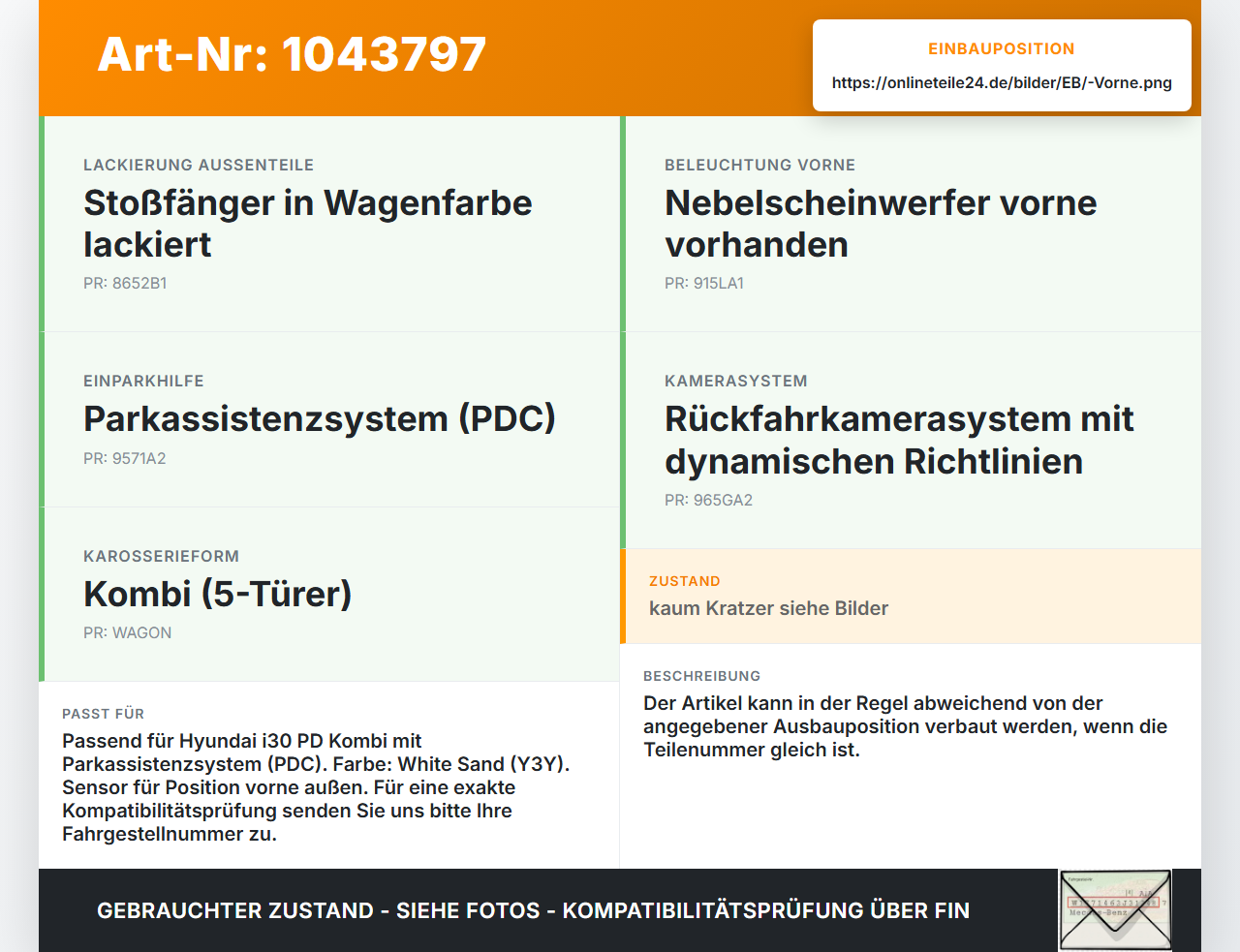
Task: Select PR code 915LA1
Action: point(704,283)
